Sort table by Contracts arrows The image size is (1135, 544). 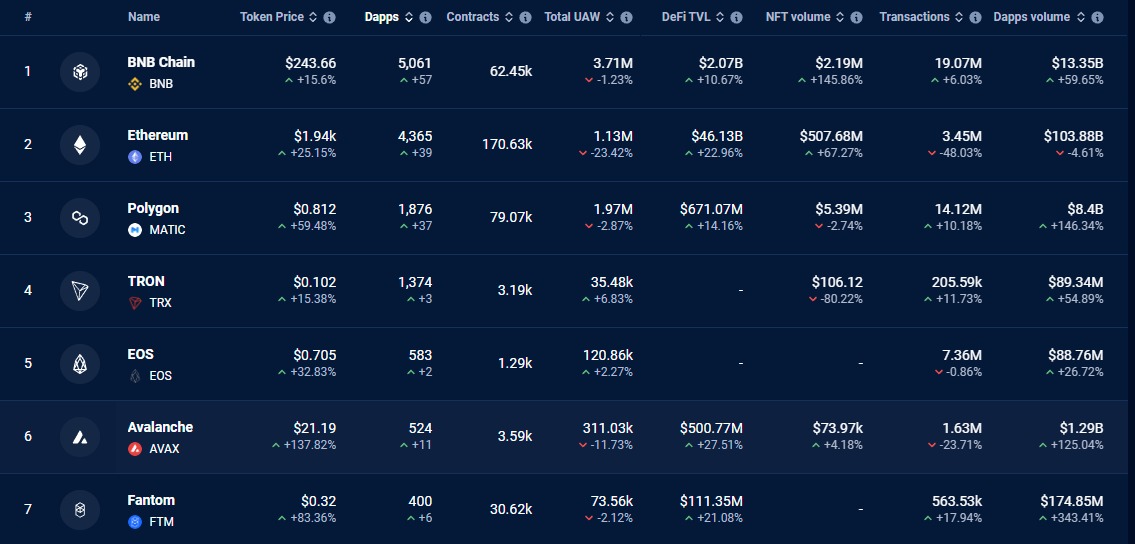509,17
